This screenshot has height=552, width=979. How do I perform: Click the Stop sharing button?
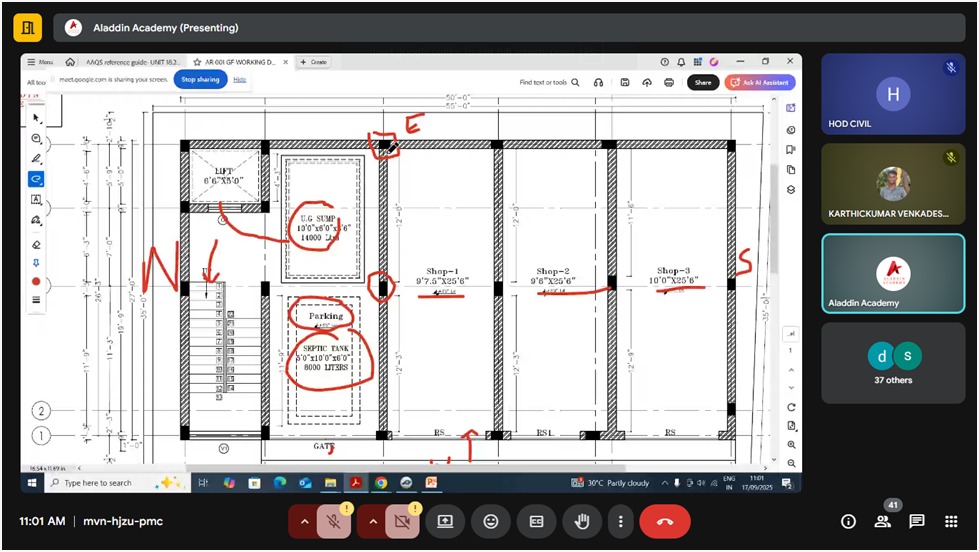tap(200, 79)
